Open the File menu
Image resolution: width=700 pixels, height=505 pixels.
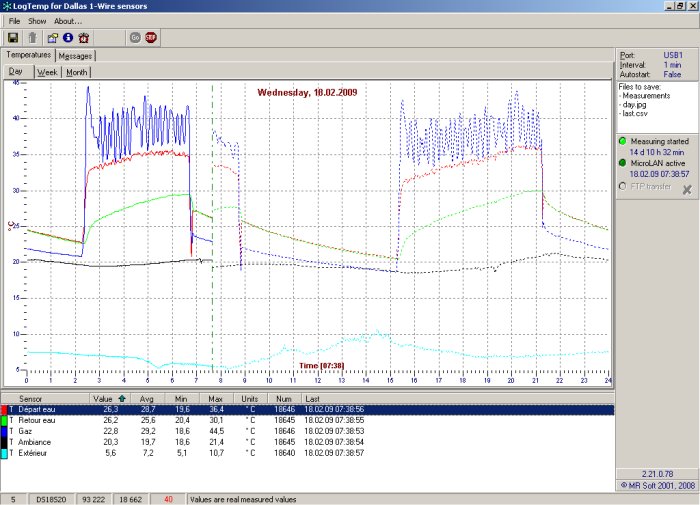click(14, 20)
